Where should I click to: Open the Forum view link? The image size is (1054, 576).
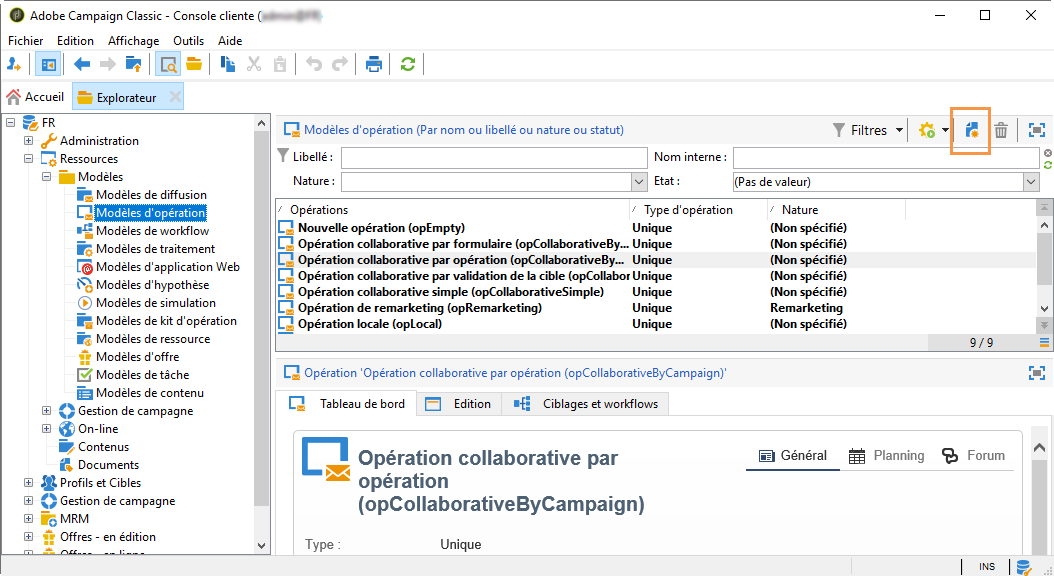[973, 456]
